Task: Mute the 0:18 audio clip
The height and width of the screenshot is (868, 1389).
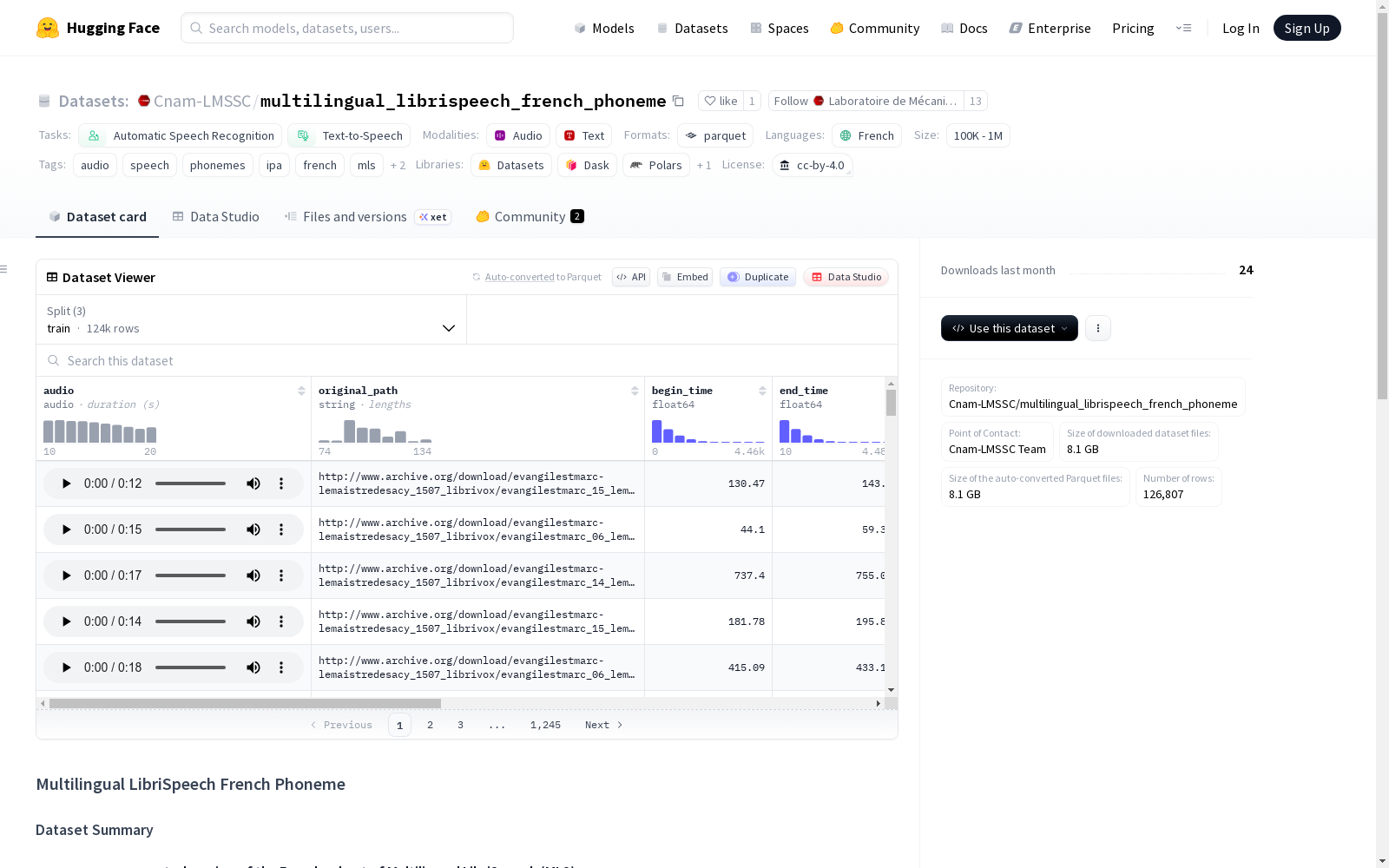Action: coord(253,667)
